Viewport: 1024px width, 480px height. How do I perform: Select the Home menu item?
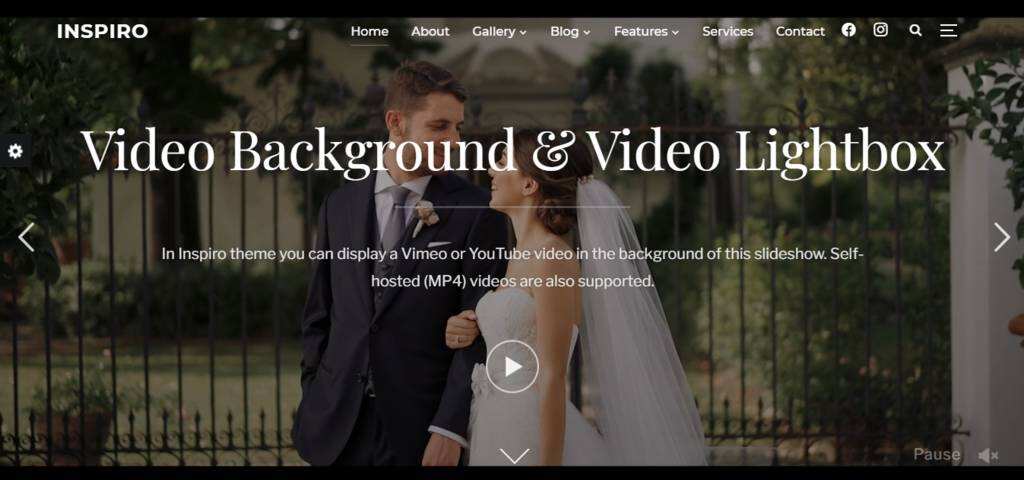370,31
